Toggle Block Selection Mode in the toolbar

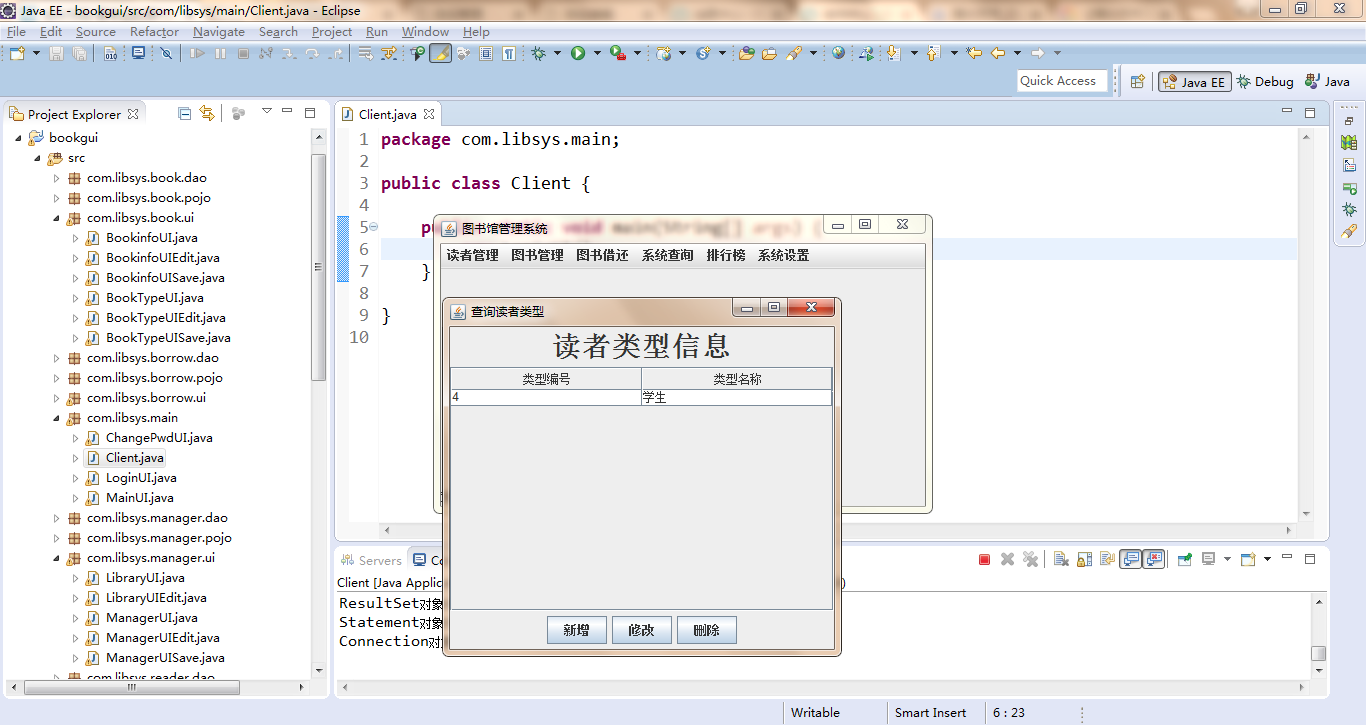pyautogui.click(x=485, y=53)
